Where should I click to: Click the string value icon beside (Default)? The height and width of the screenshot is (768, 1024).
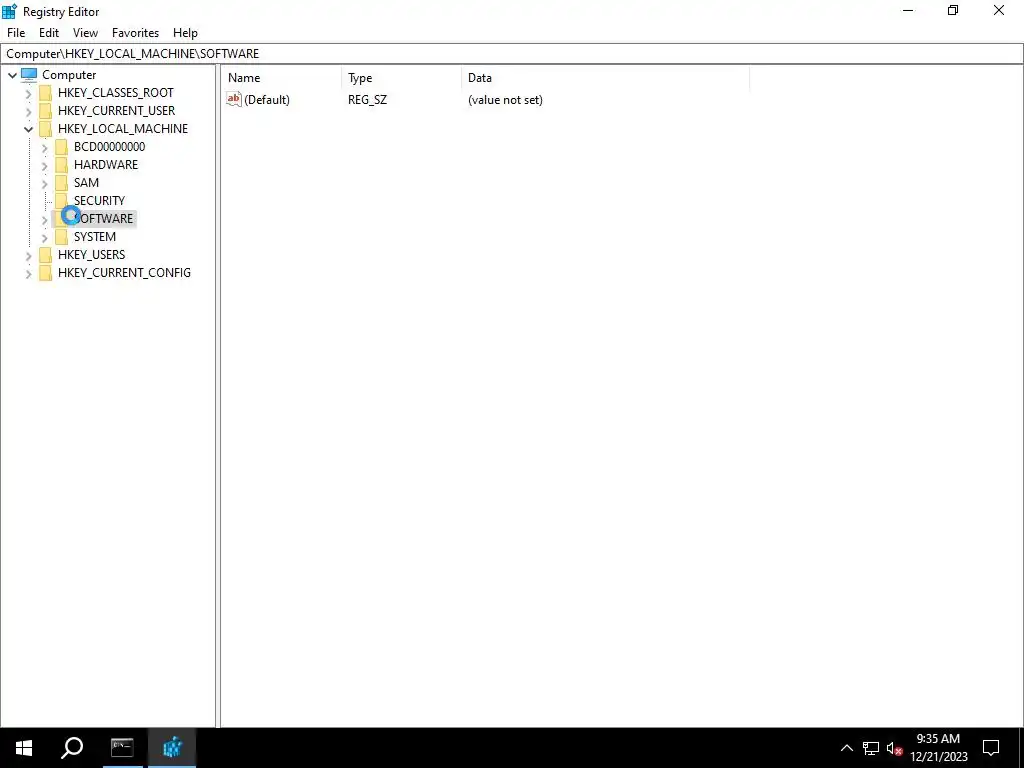(234, 99)
